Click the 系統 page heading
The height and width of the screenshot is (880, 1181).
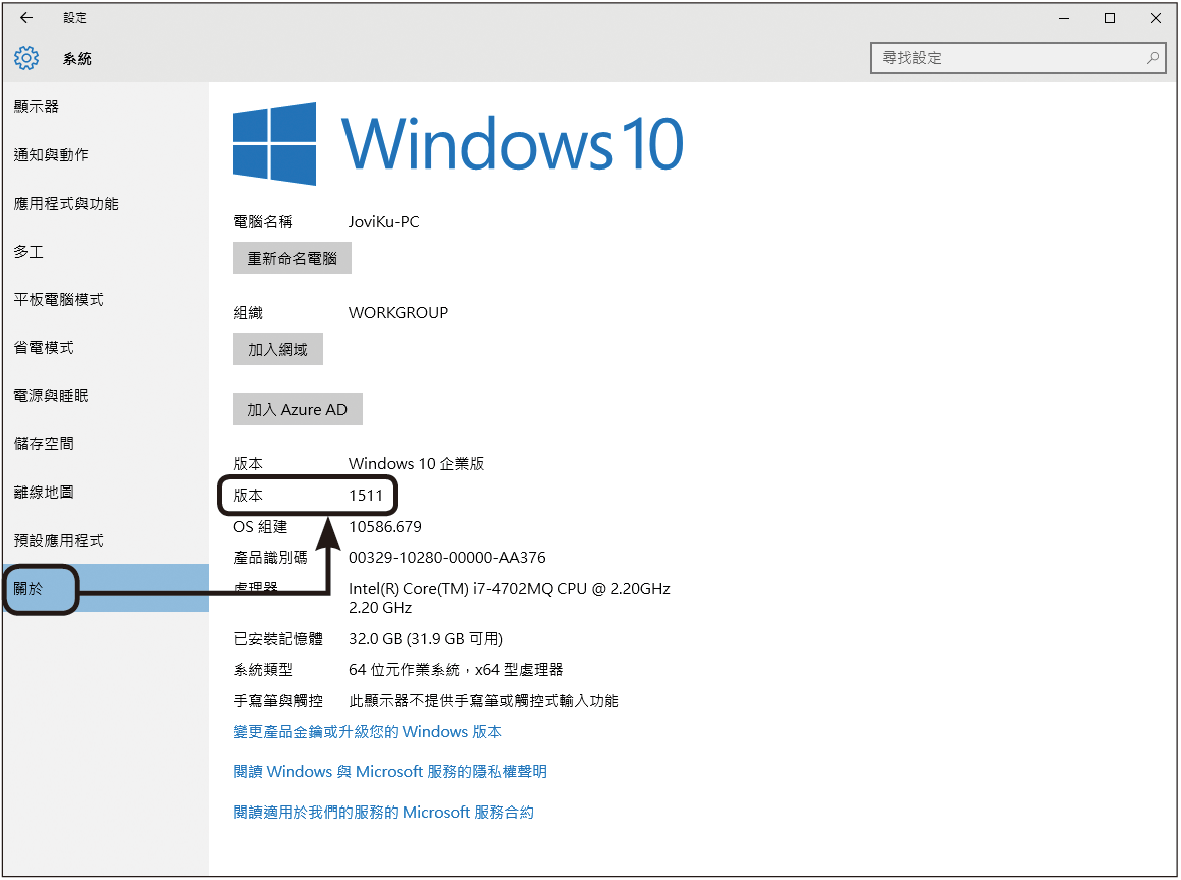77,58
